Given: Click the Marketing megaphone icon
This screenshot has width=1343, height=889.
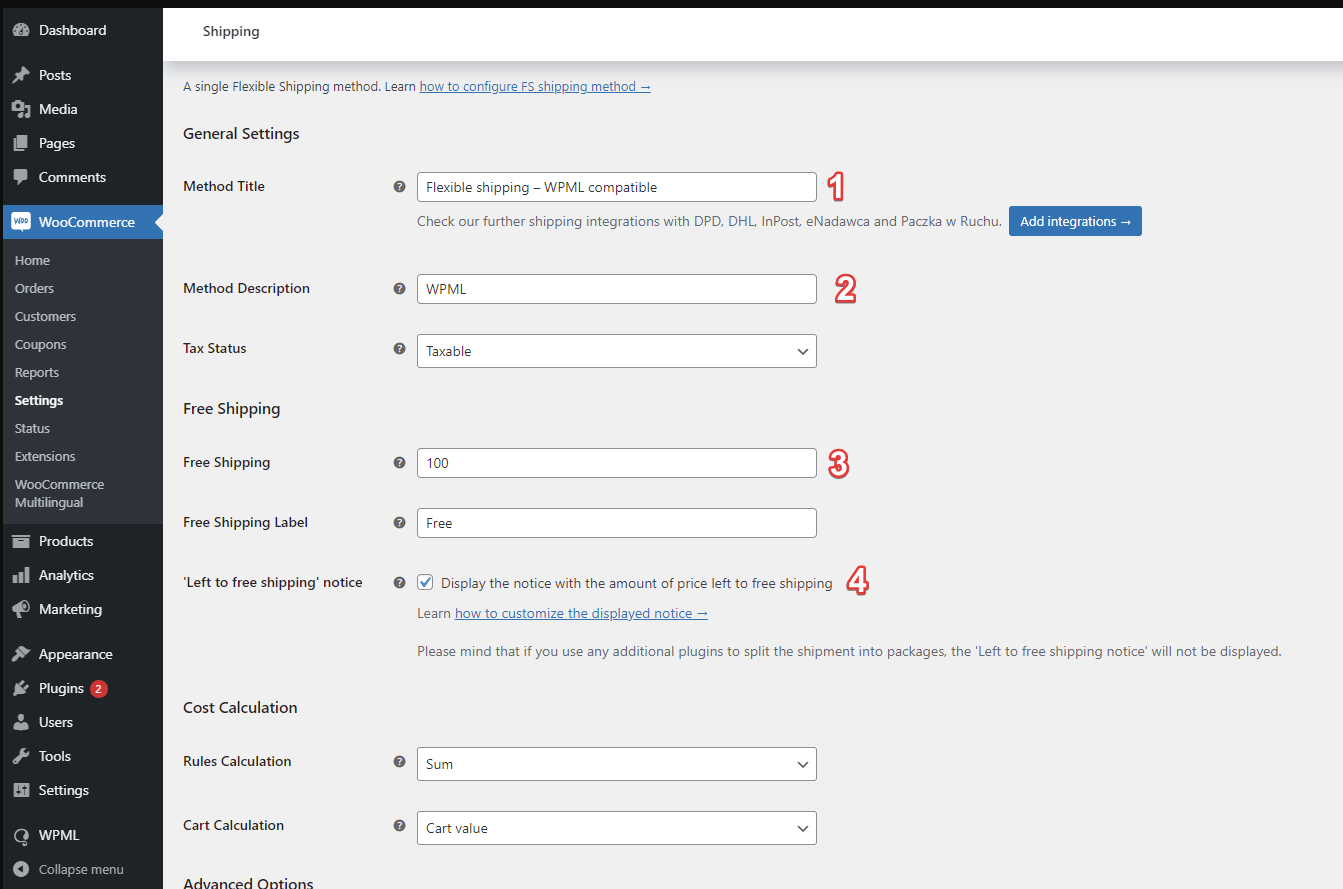Looking at the screenshot, I should pyautogui.click(x=21, y=609).
